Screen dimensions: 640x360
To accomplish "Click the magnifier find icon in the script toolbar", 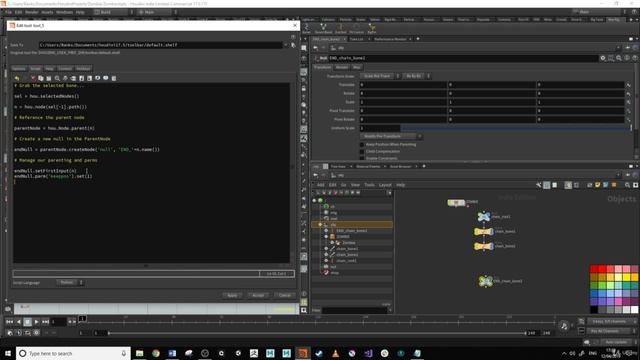I will [x=57, y=78].
